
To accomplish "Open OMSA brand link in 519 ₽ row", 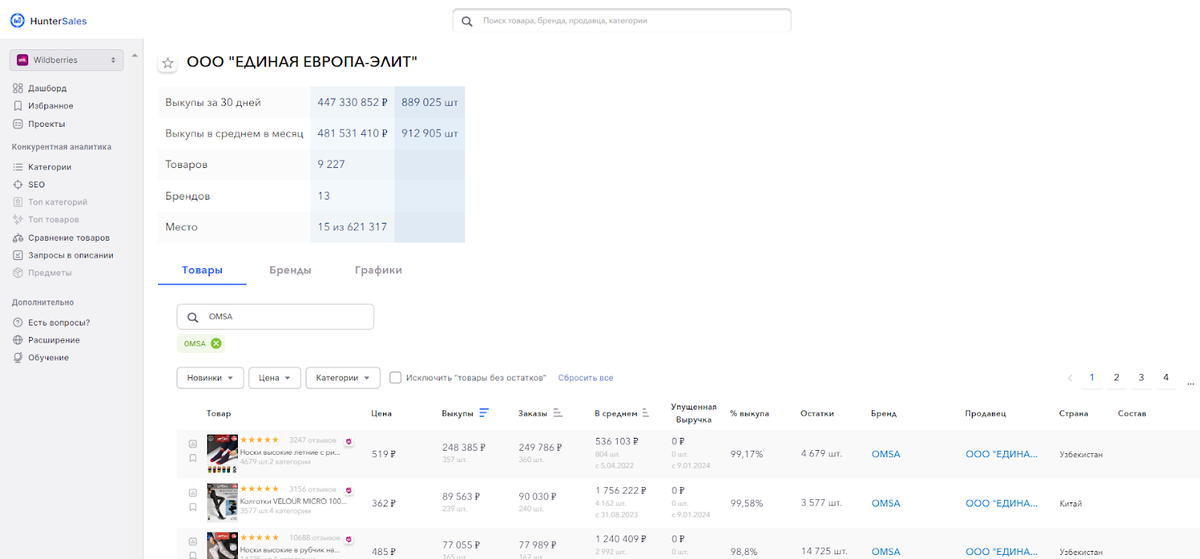I will coord(885,454).
